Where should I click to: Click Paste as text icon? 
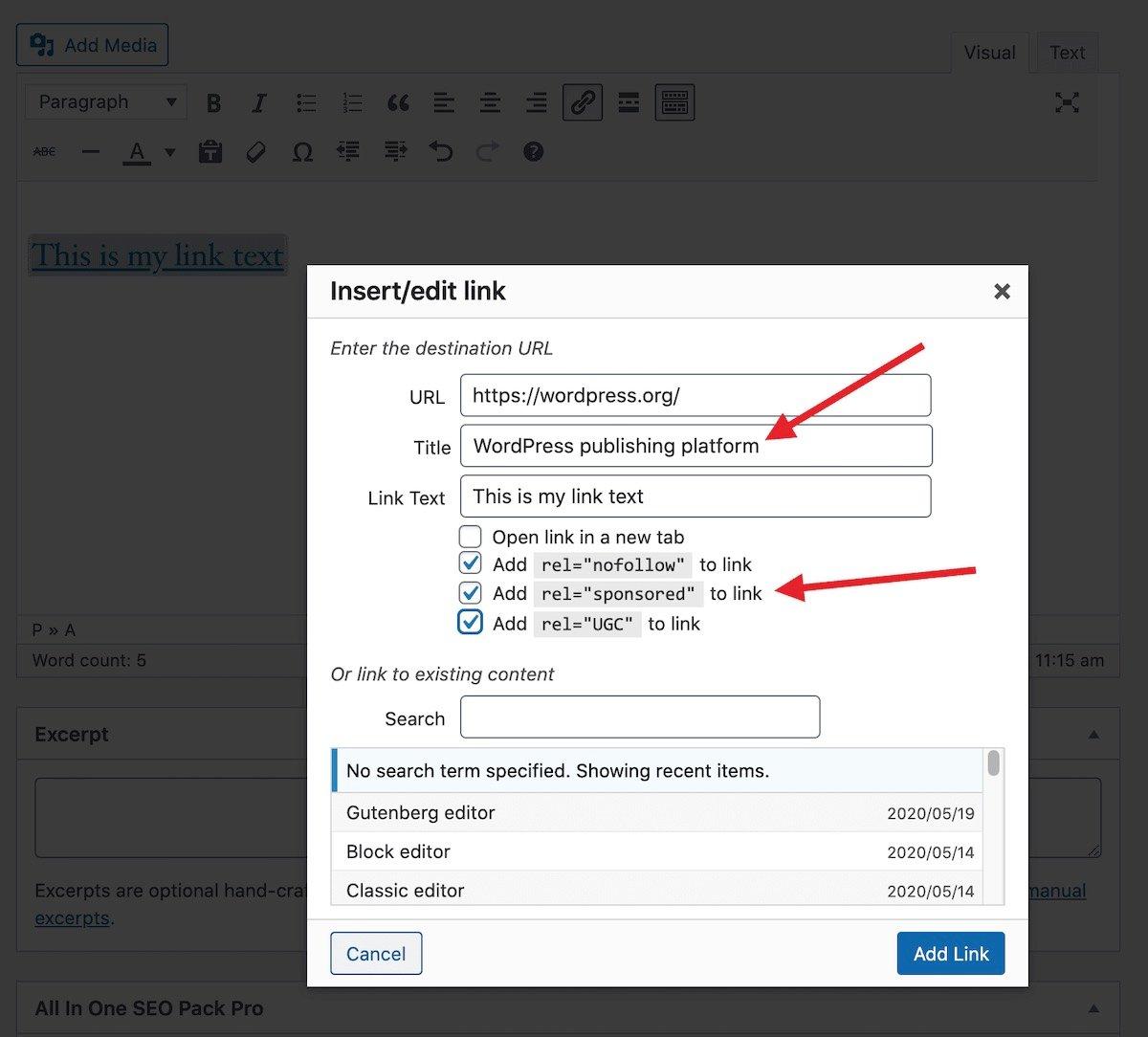click(x=210, y=151)
